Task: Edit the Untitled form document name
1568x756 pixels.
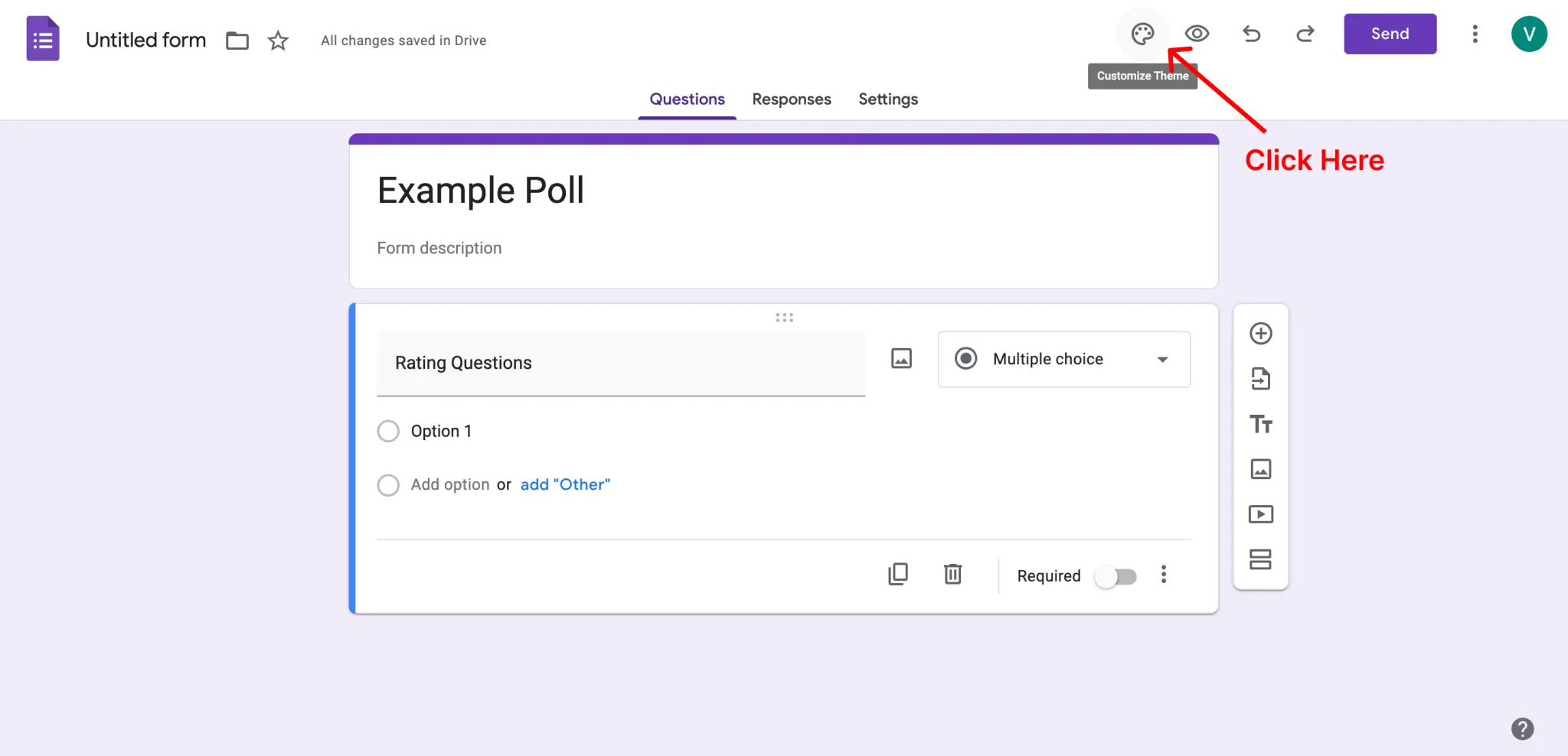Action: pos(145,40)
